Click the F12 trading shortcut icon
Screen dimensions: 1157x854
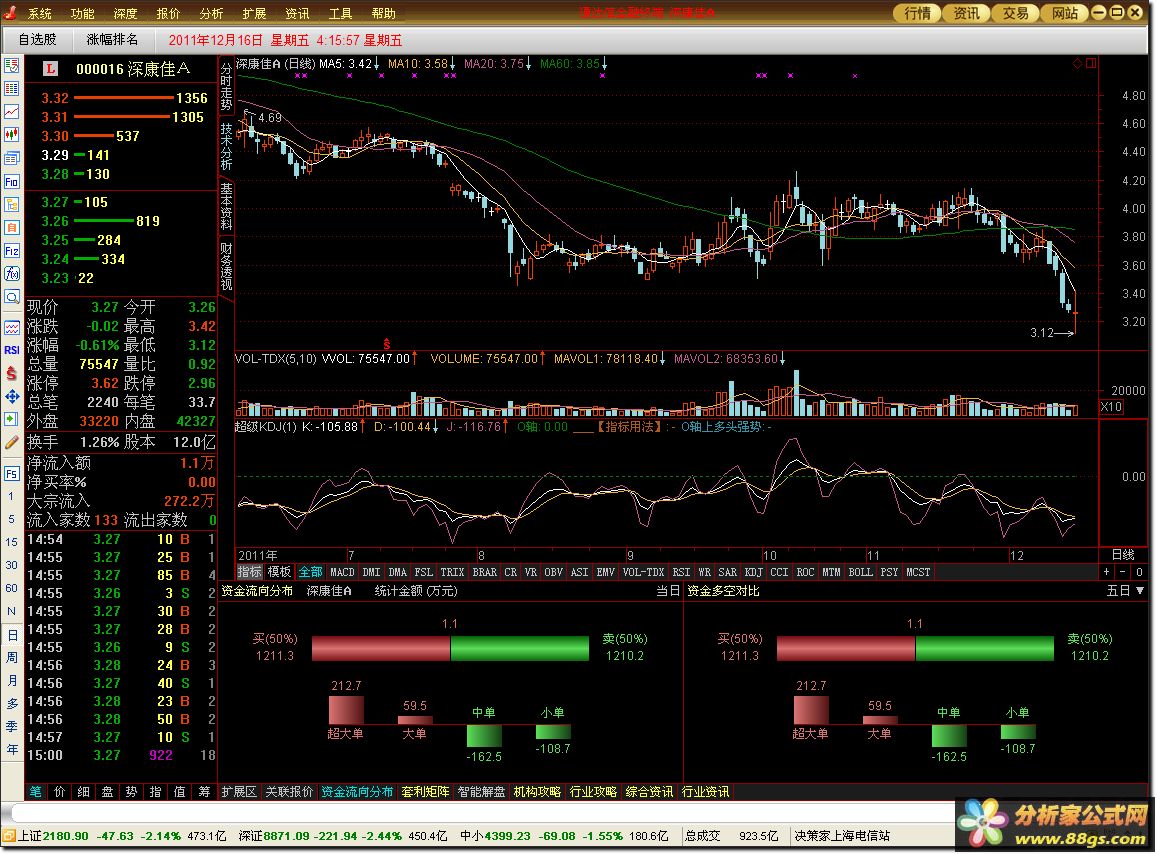click(11, 251)
